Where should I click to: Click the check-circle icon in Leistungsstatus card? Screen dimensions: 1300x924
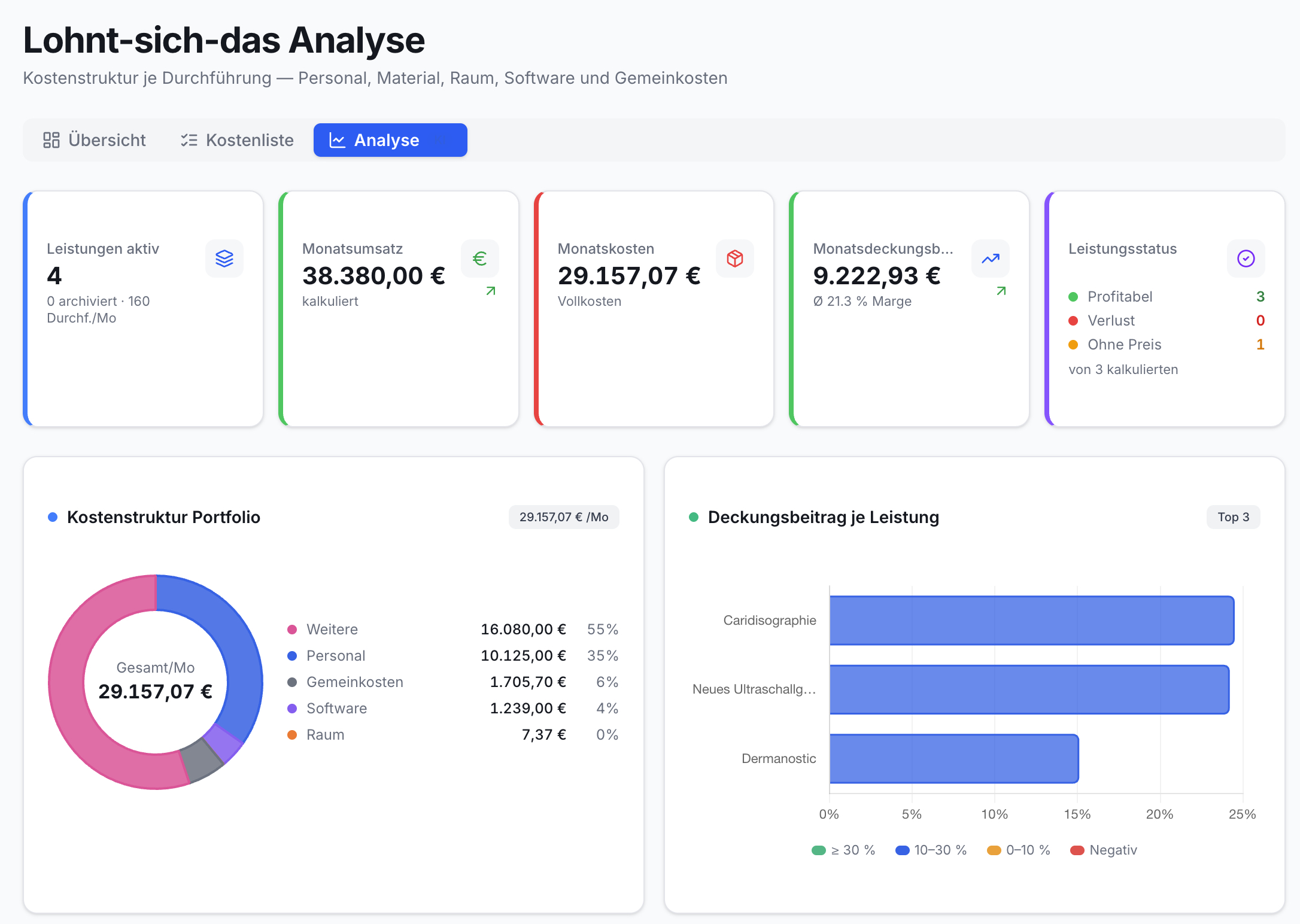click(1246, 259)
